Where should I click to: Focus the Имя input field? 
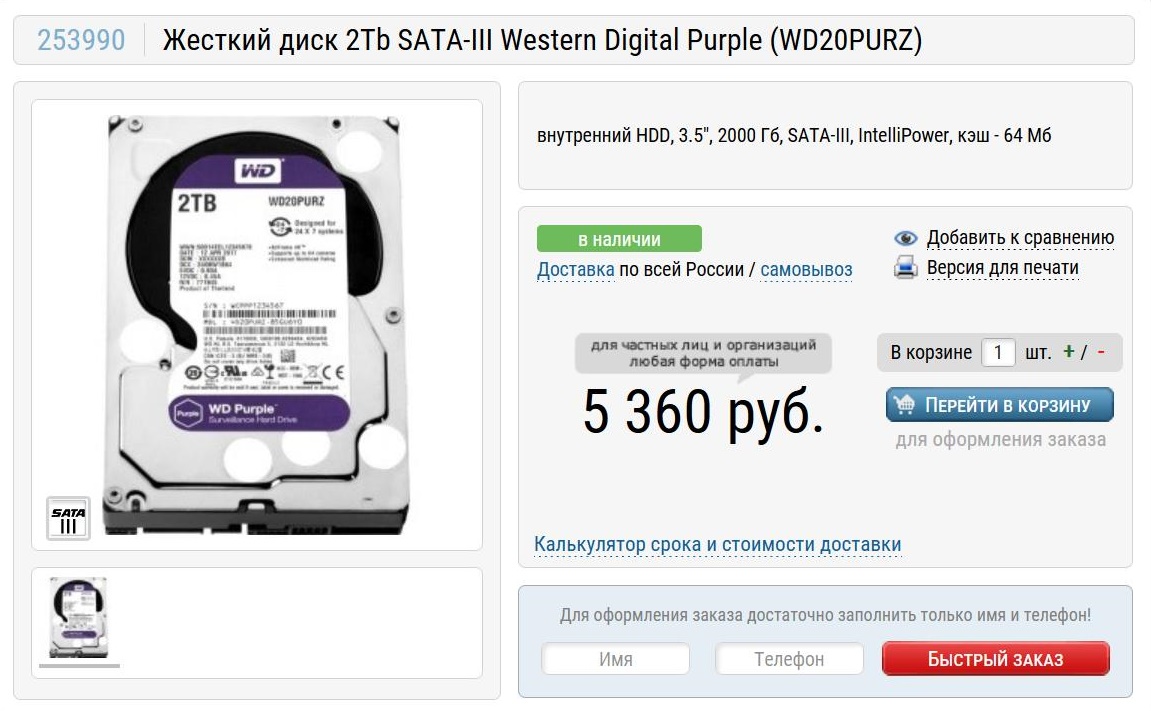click(615, 659)
